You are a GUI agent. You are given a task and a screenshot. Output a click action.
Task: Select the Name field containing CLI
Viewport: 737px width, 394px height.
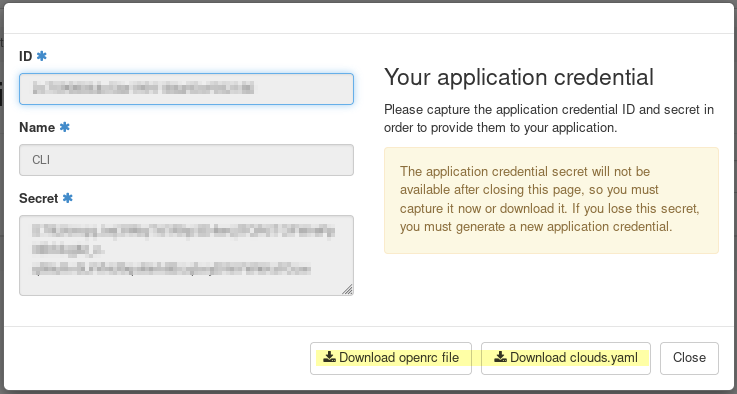pos(186,160)
